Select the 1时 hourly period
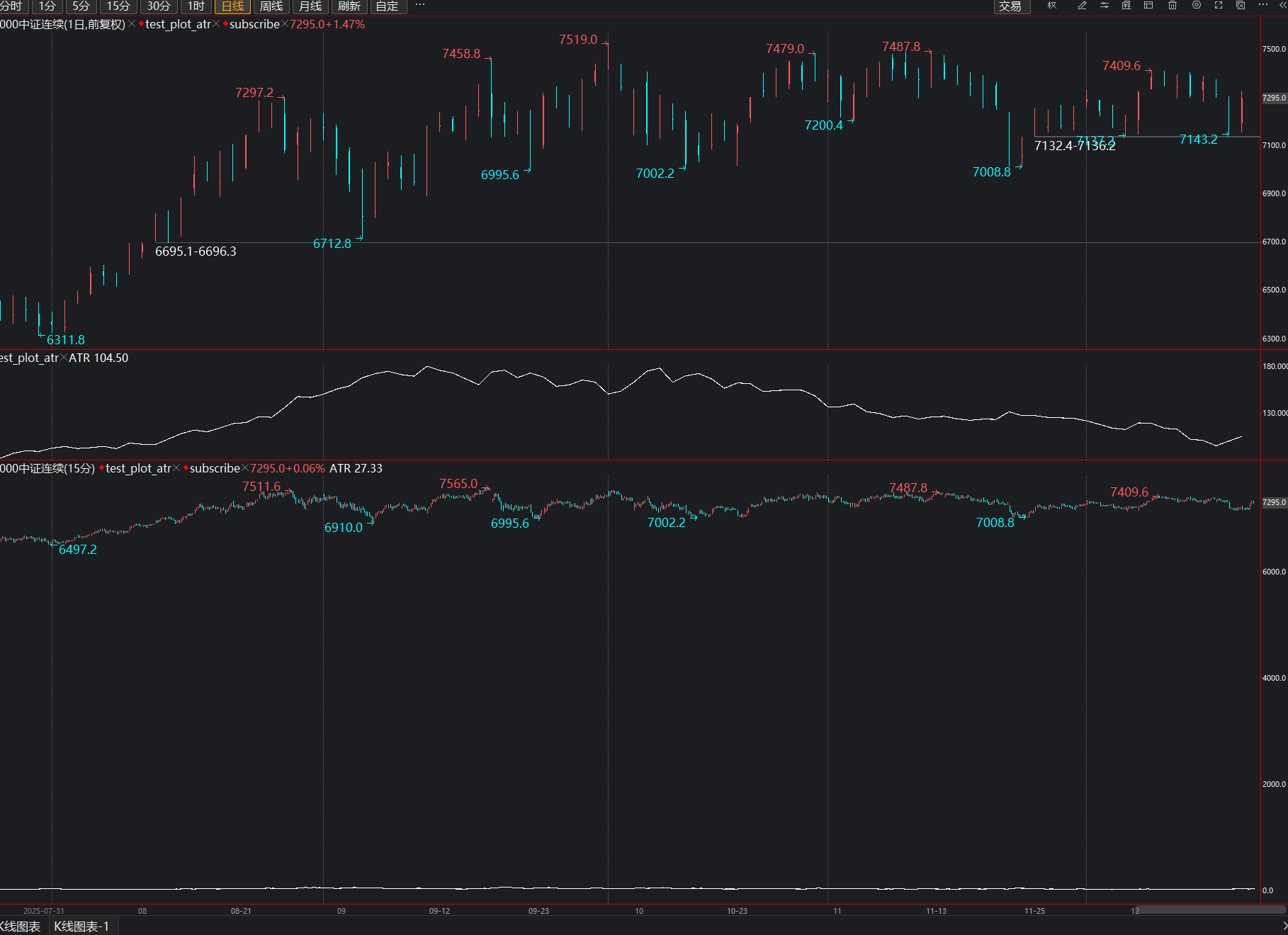 tap(196, 6)
